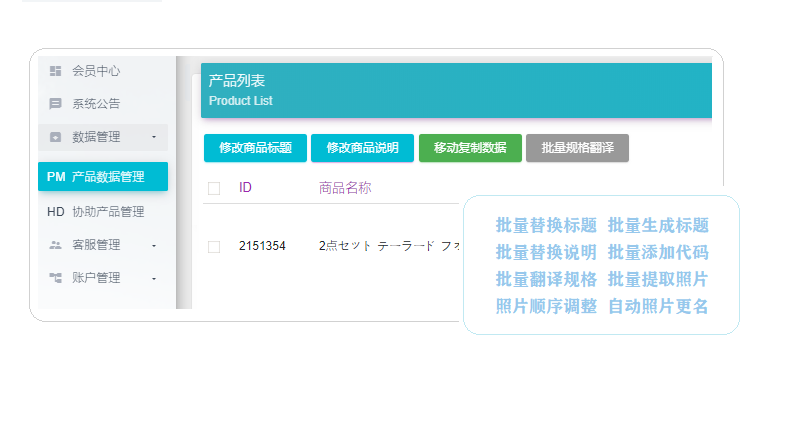Click the 数据管理 archive box icon
Viewport: 788px width, 424px height.
point(55,137)
